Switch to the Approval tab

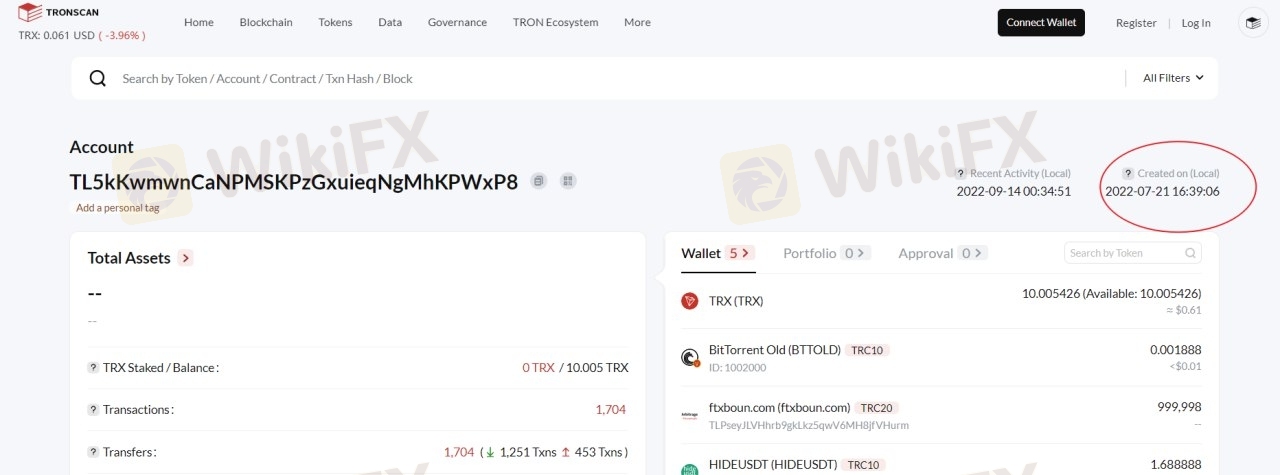pyautogui.click(x=942, y=253)
